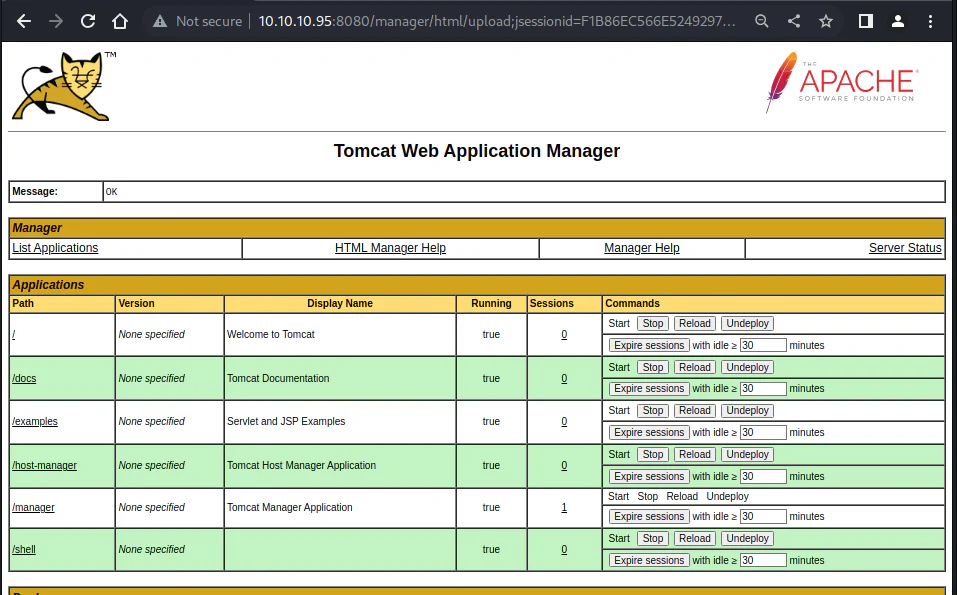Viewport: 957px width, 595px height.
Task: Open the side panel icon
Action: click(865, 21)
